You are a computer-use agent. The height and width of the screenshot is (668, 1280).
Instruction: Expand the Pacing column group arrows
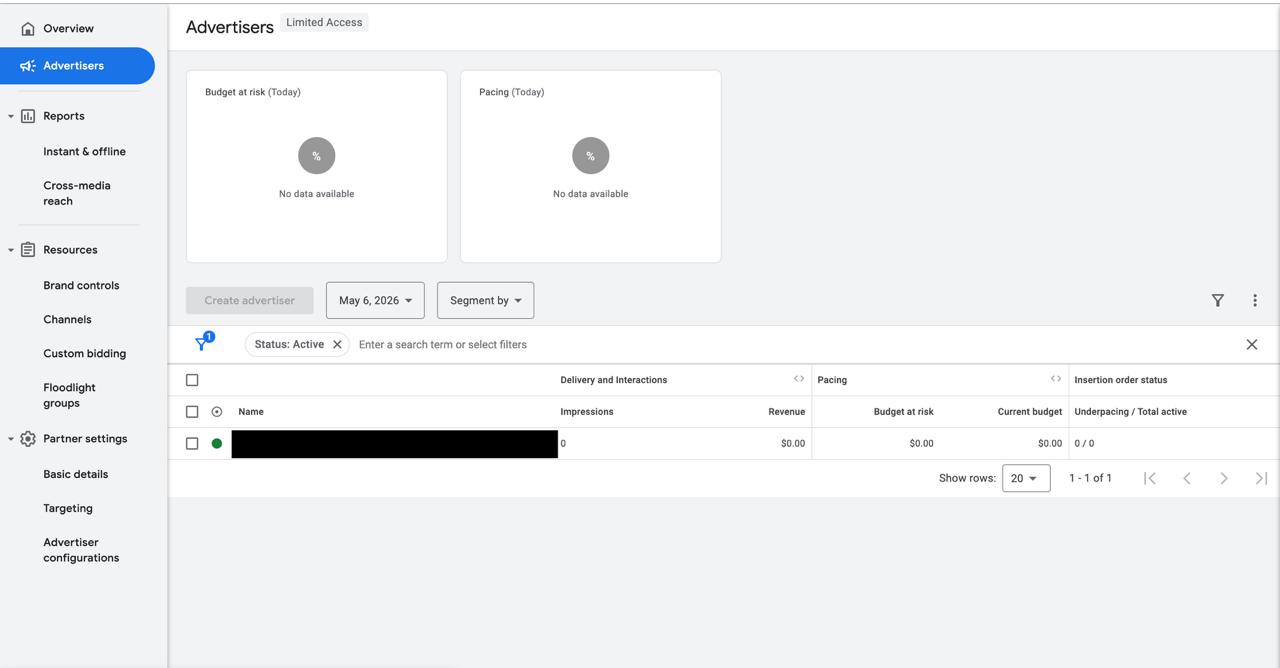click(1056, 379)
